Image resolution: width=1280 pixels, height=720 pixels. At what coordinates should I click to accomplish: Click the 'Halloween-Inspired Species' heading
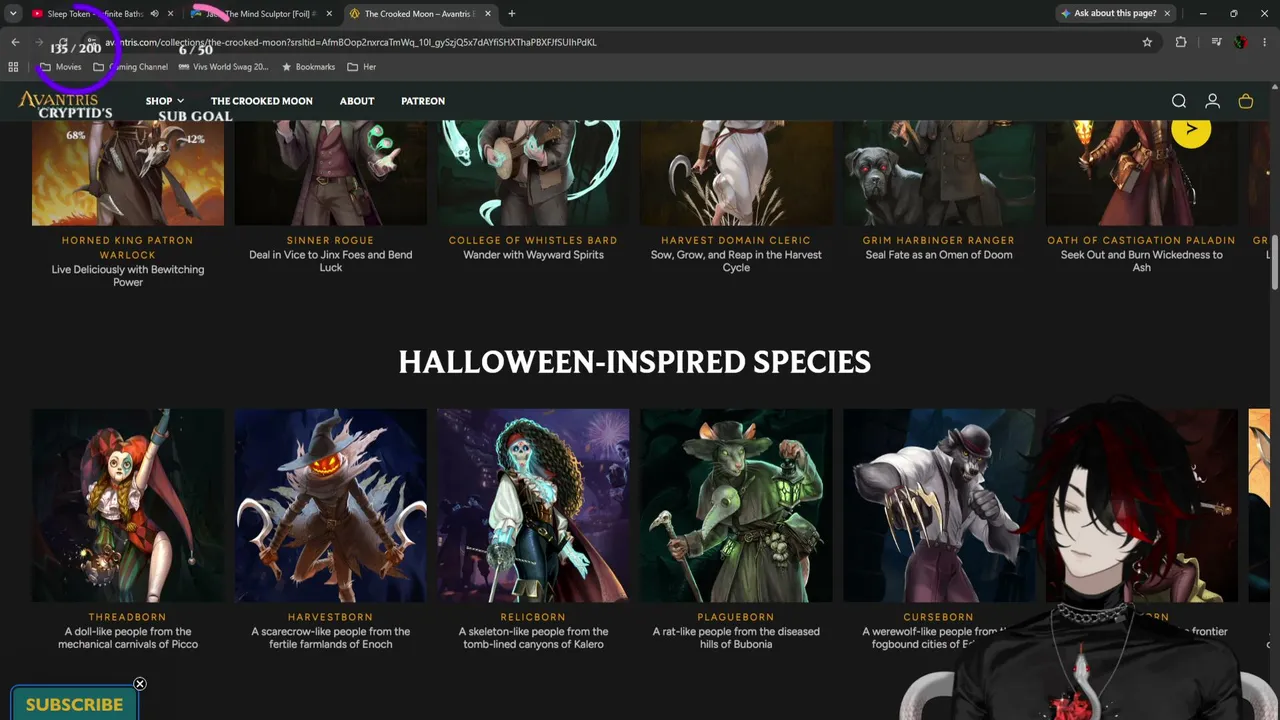tap(635, 362)
